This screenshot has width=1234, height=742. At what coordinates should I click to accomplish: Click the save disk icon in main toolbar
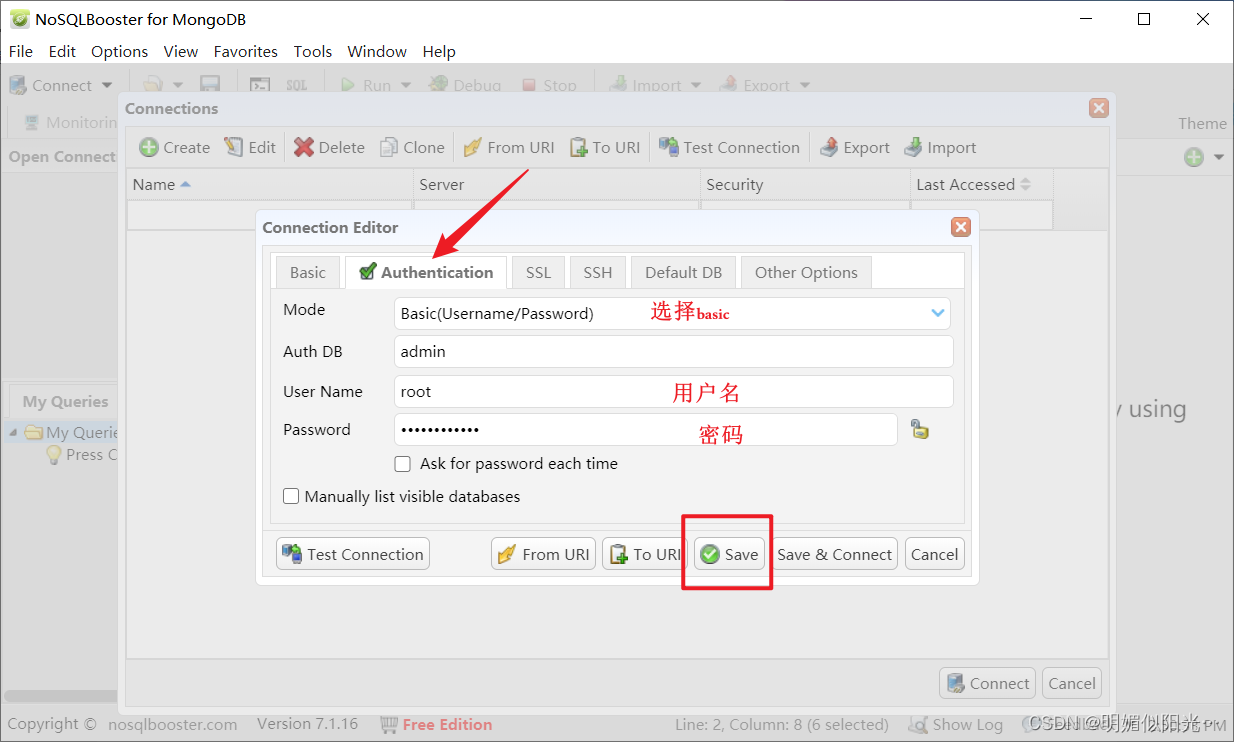(210, 85)
